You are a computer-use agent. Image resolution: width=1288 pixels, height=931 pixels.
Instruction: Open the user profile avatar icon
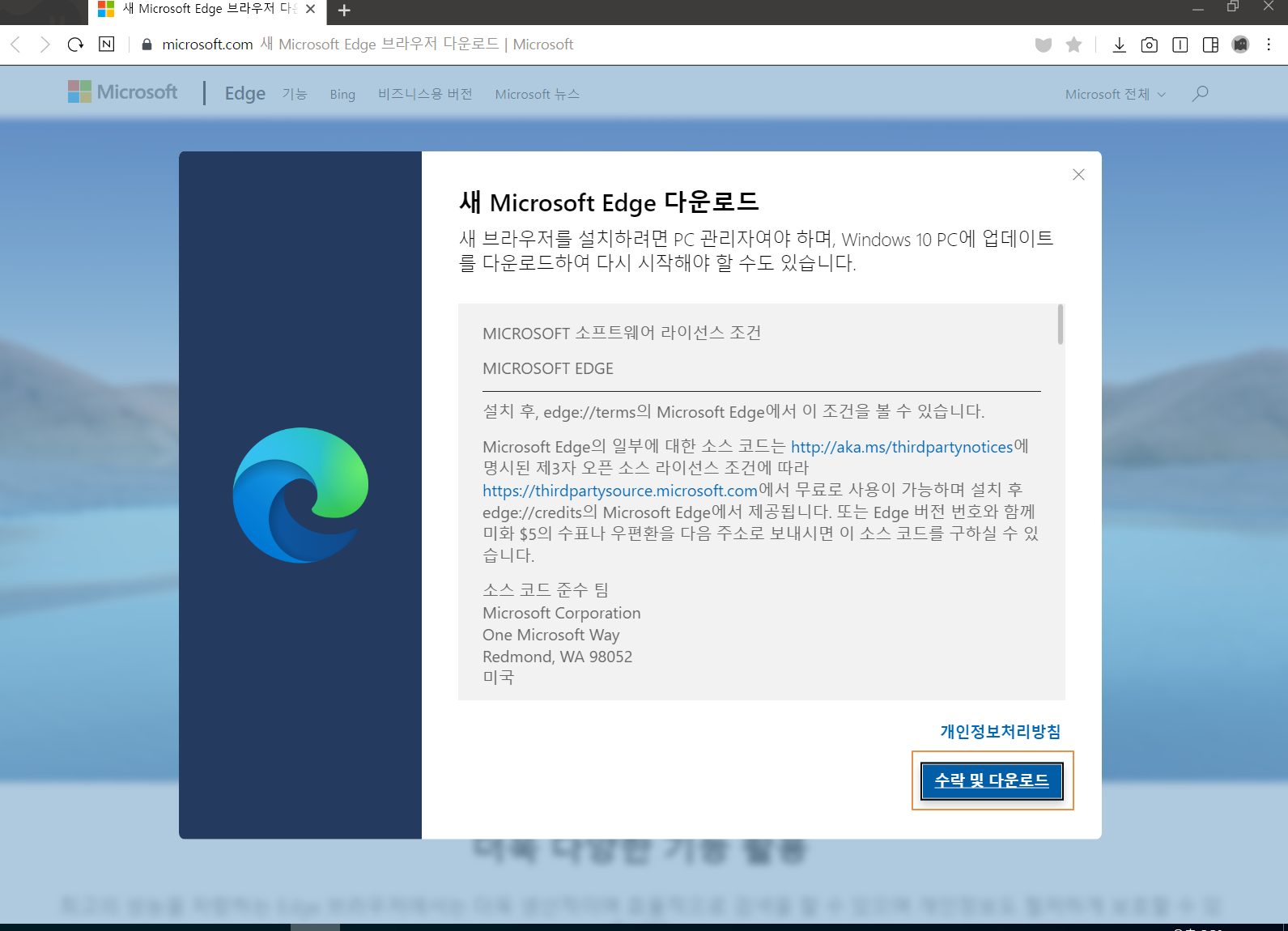1240,45
